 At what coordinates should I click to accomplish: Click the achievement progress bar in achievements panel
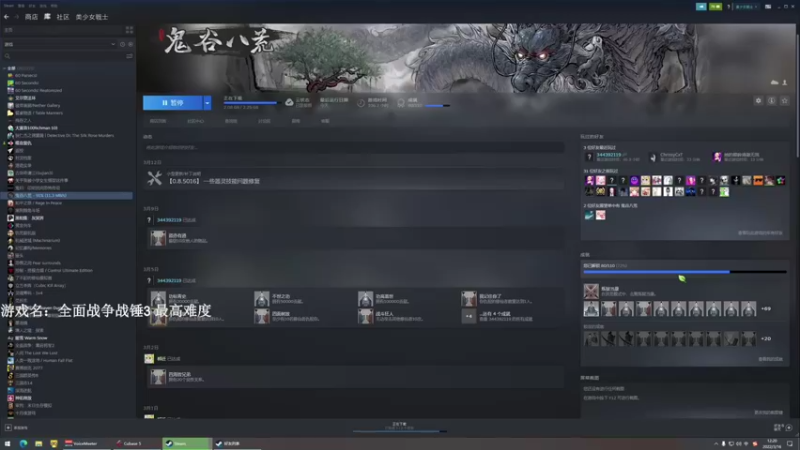click(685, 272)
